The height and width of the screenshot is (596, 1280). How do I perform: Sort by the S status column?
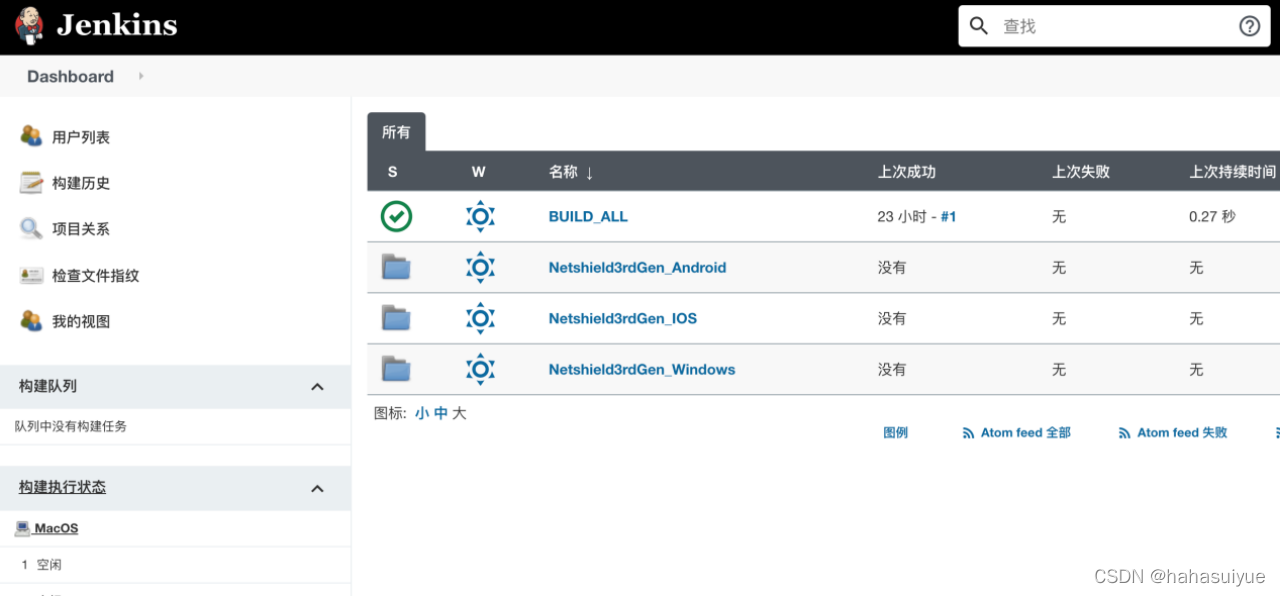coord(392,172)
